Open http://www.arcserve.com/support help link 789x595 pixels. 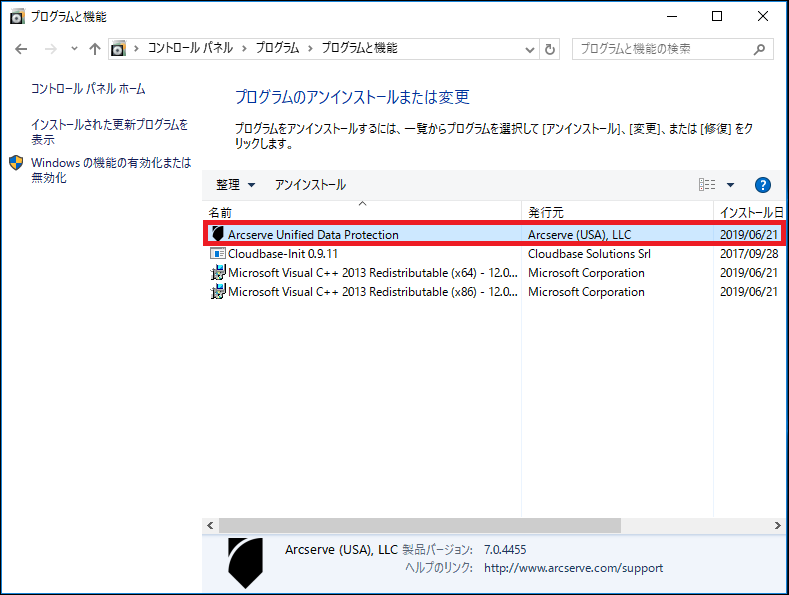(574, 568)
